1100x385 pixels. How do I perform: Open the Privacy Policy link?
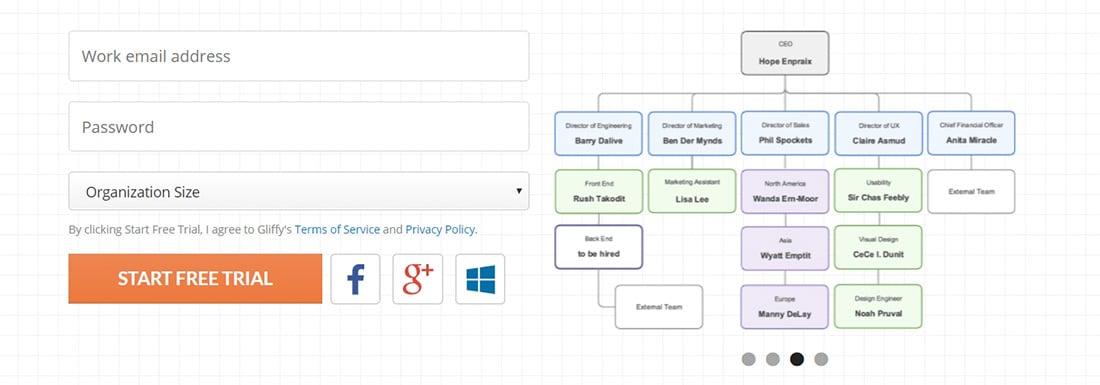[x=441, y=229]
